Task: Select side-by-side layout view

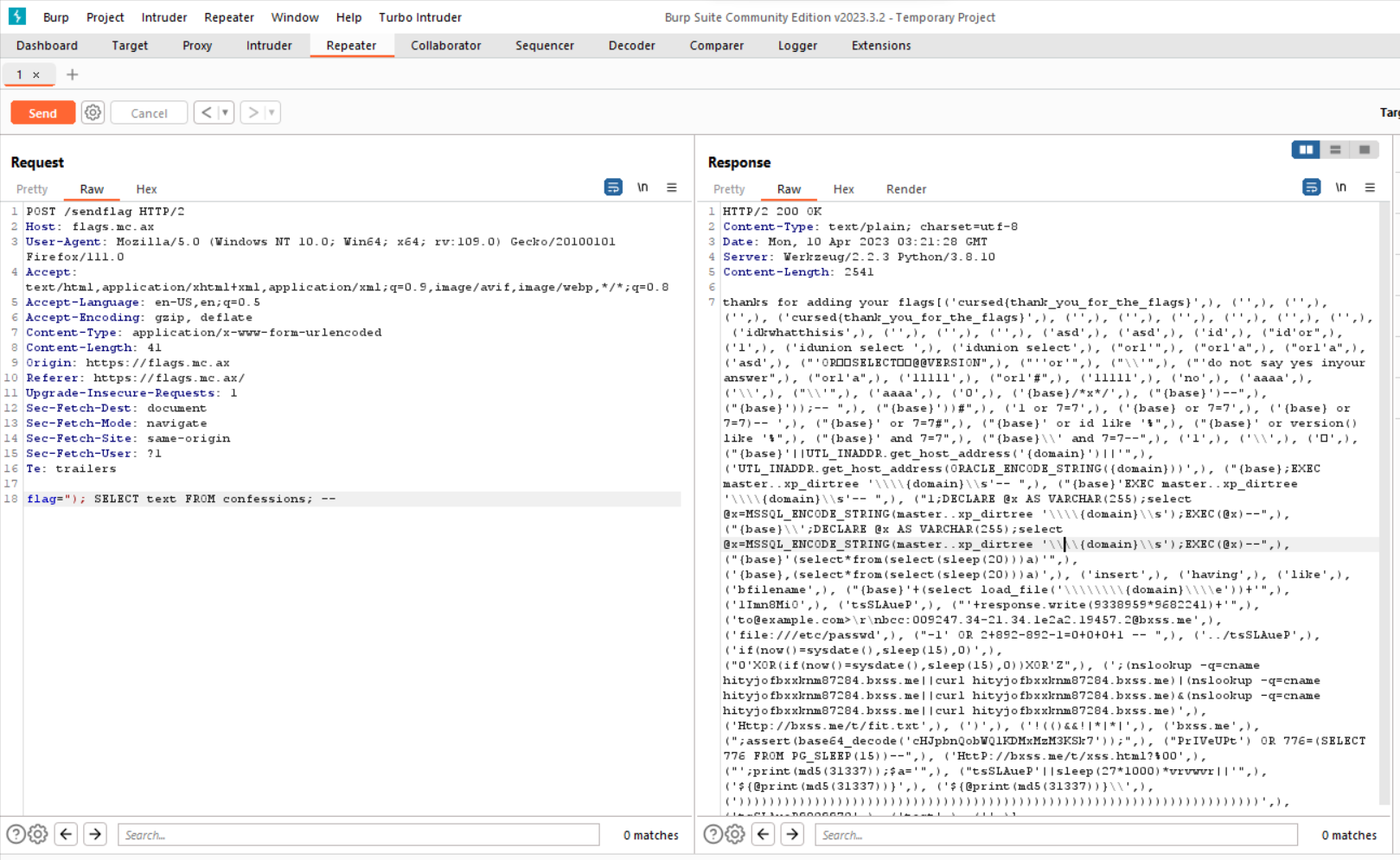Action: point(1306,150)
